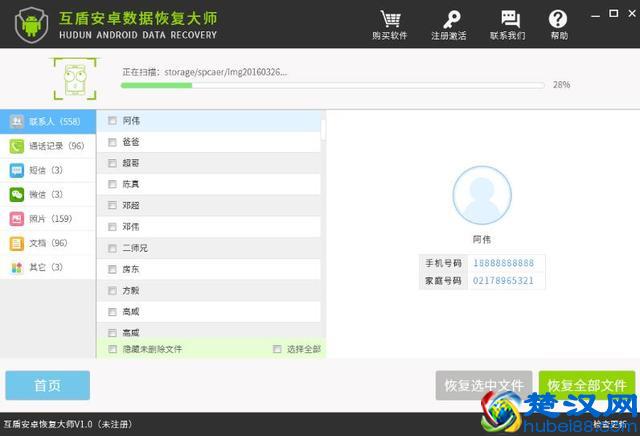Switch to 短信 (3) category
Screen dimensions: 640x436
[x=48, y=170]
